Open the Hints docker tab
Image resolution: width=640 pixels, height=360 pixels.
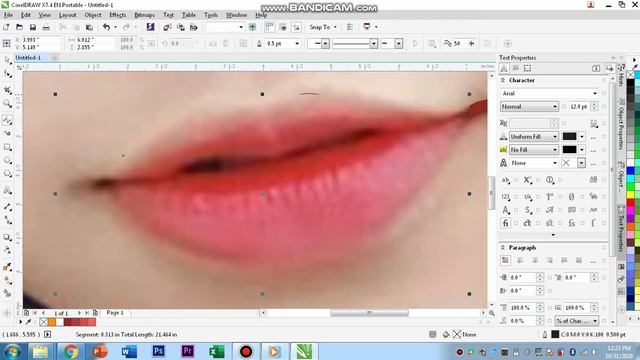click(620, 76)
